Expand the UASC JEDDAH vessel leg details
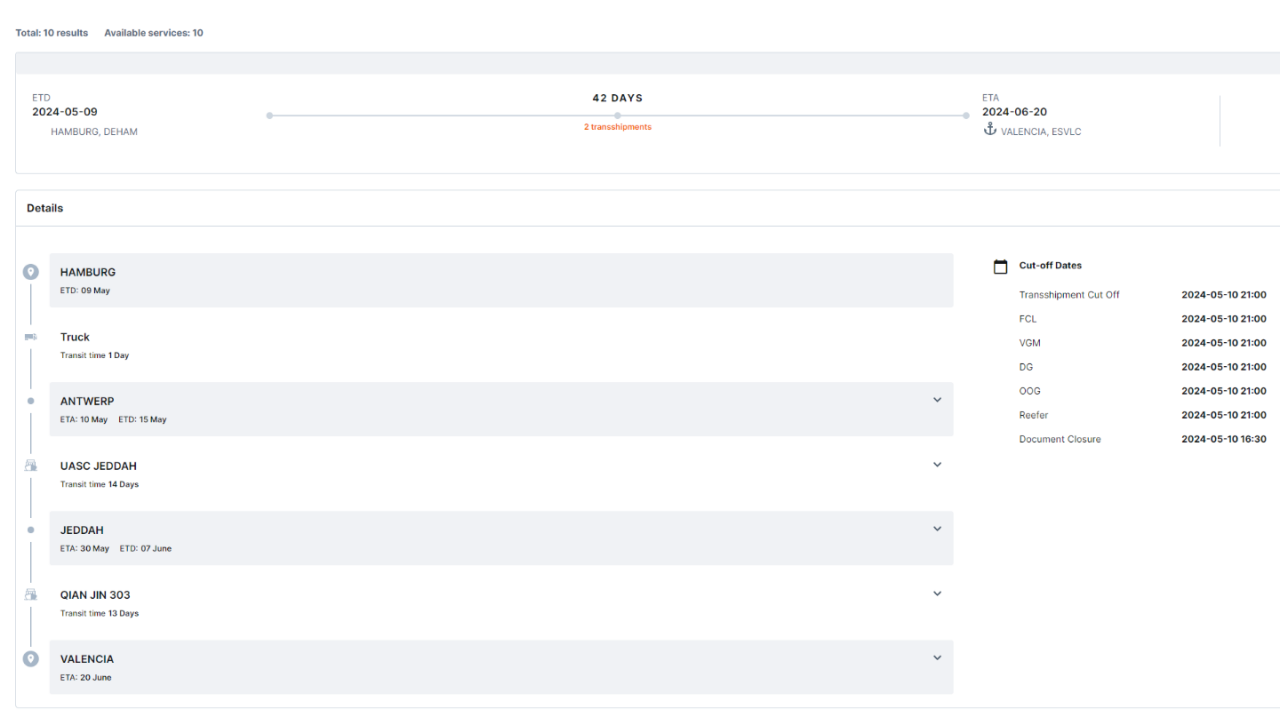1280x717 pixels. click(x=937, y=464)
